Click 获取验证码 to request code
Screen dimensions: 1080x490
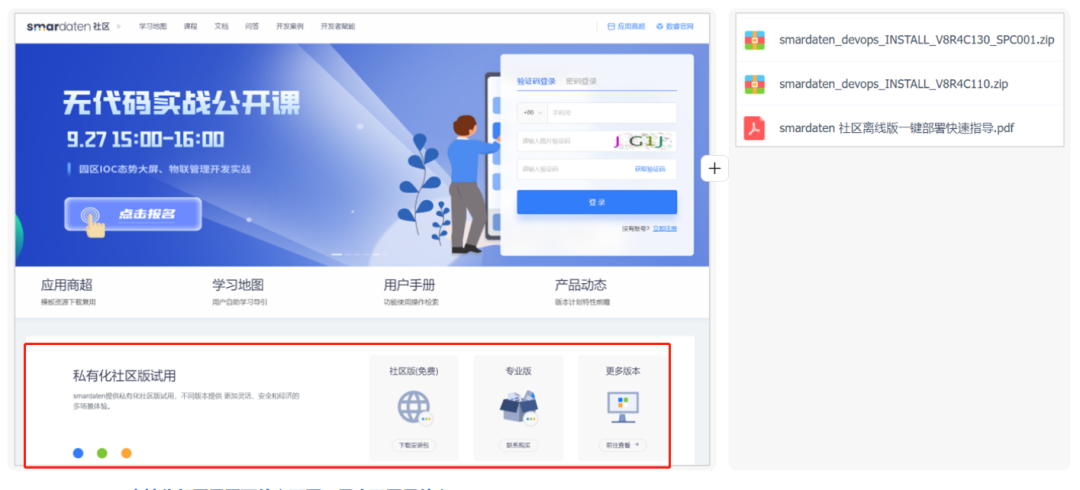pos(650,170)
